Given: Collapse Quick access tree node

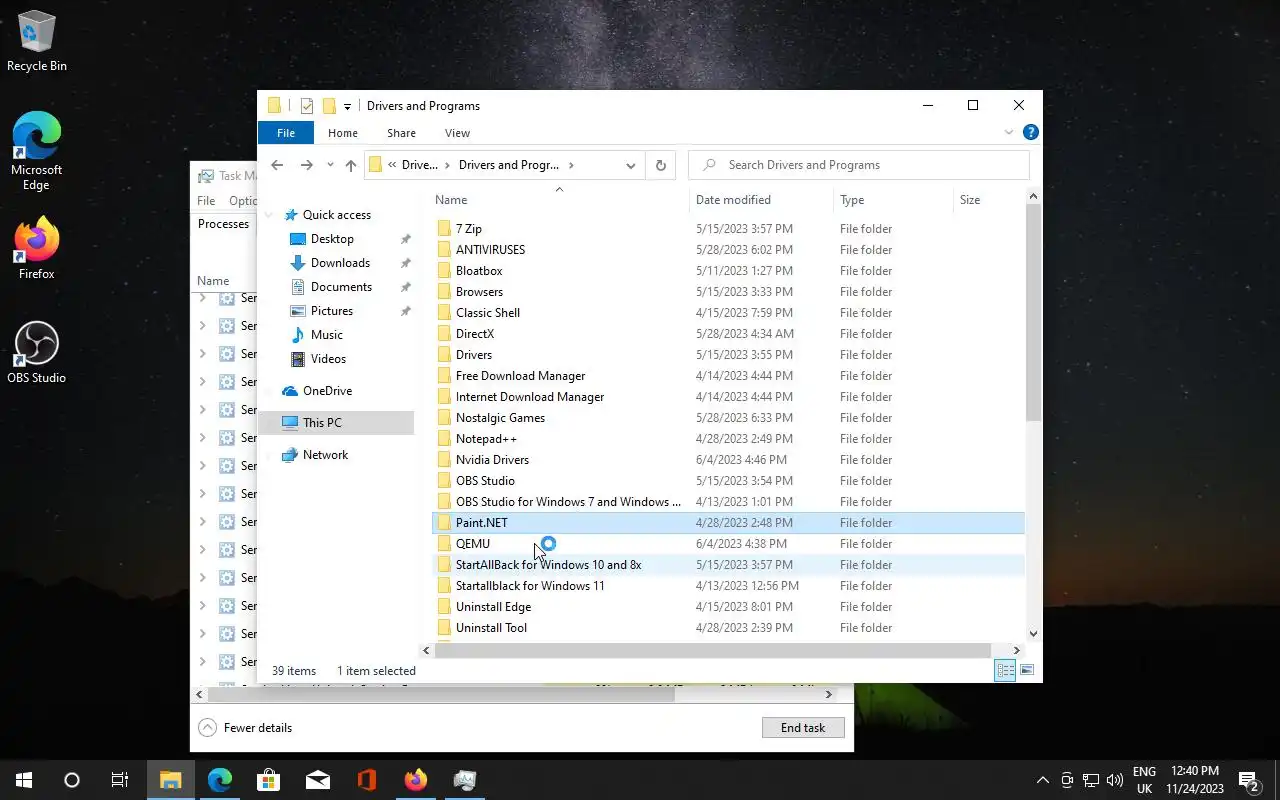Looking at the screenshot, I should pyautogui.click(x=269, y=215).
